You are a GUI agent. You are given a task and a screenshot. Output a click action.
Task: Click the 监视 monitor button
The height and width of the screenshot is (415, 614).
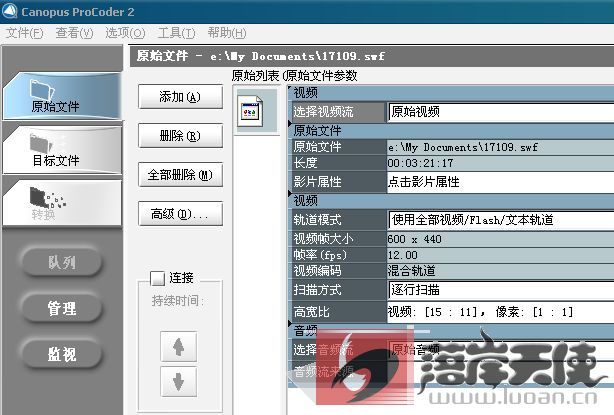click(62, 355)
